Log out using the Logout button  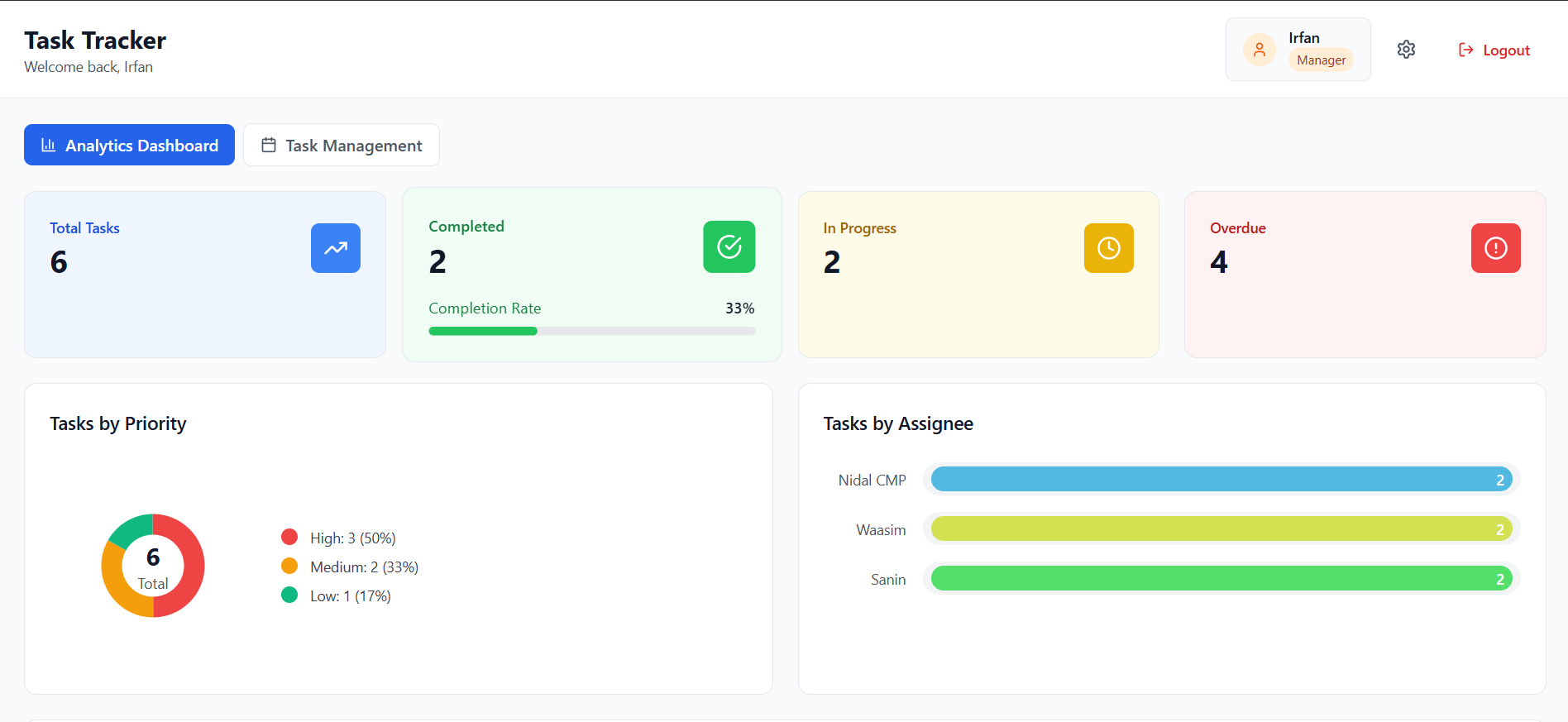[1494, 50]
